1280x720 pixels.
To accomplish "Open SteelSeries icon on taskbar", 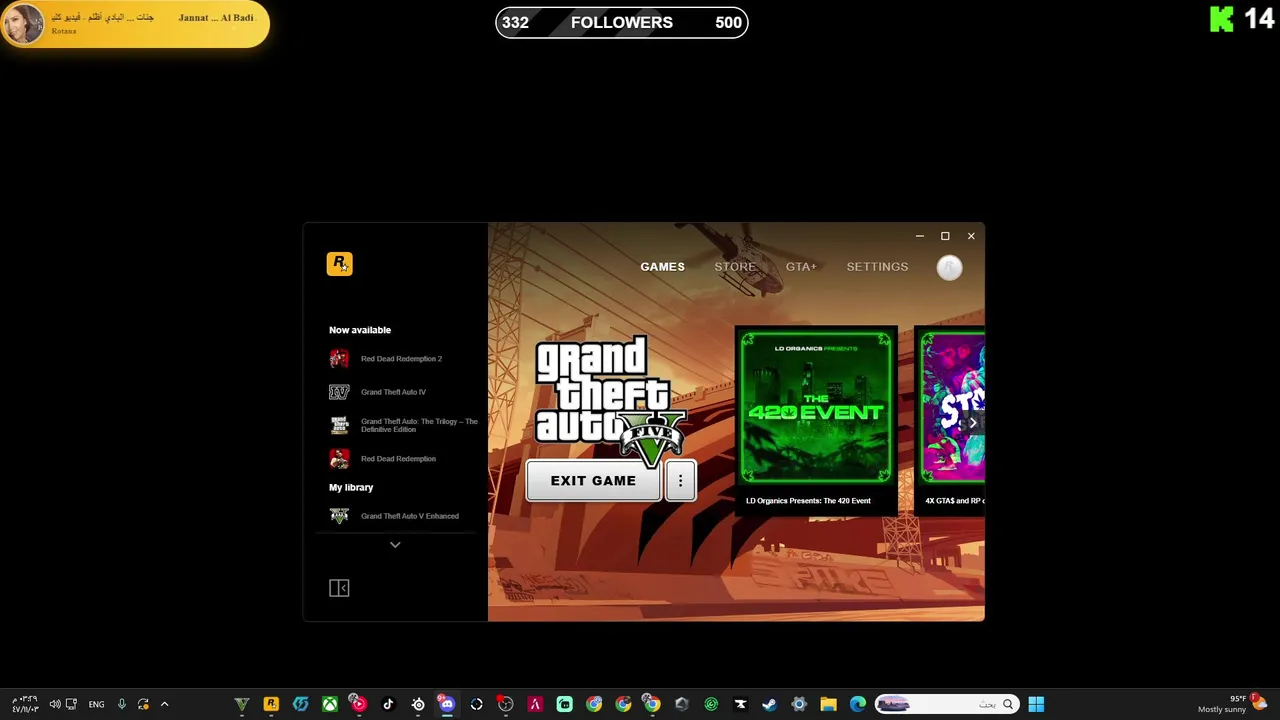I will [x=418, y=704].
